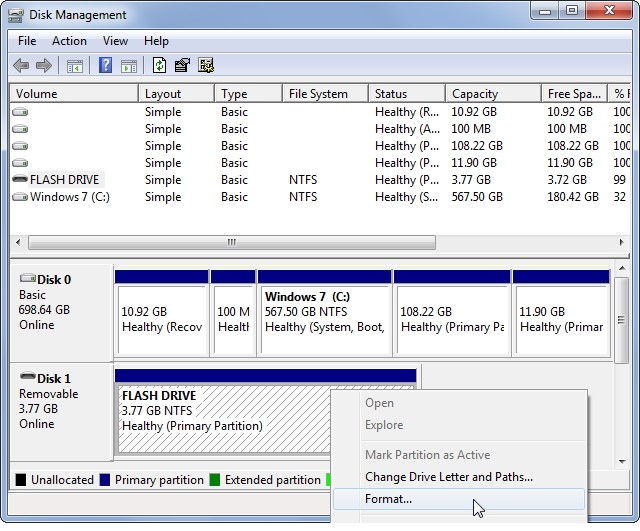640x531 pixels.
Task: Click the 698.64 GB label under Disk 0
Action: (44, 310)
